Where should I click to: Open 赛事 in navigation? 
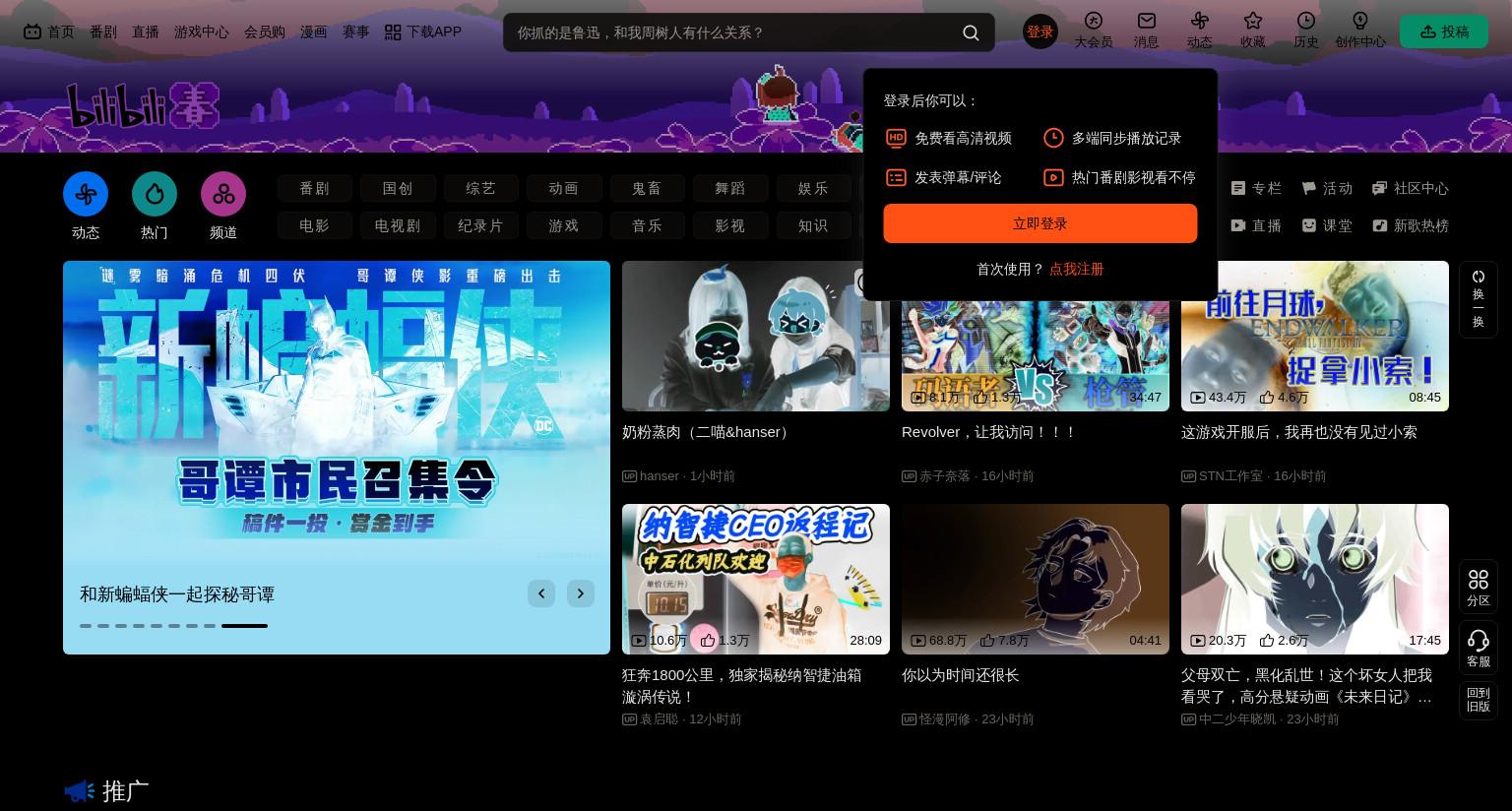pos(355,31)
